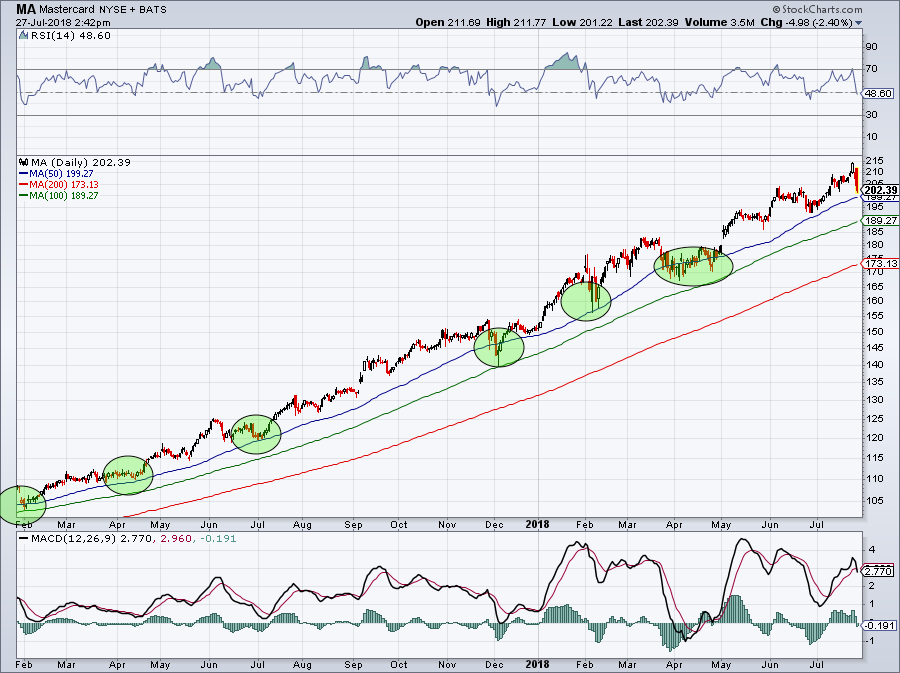Click the blue MA(50) legend line swatch
The height and width of the screenshot is (673, 900).
coord(24,173)
